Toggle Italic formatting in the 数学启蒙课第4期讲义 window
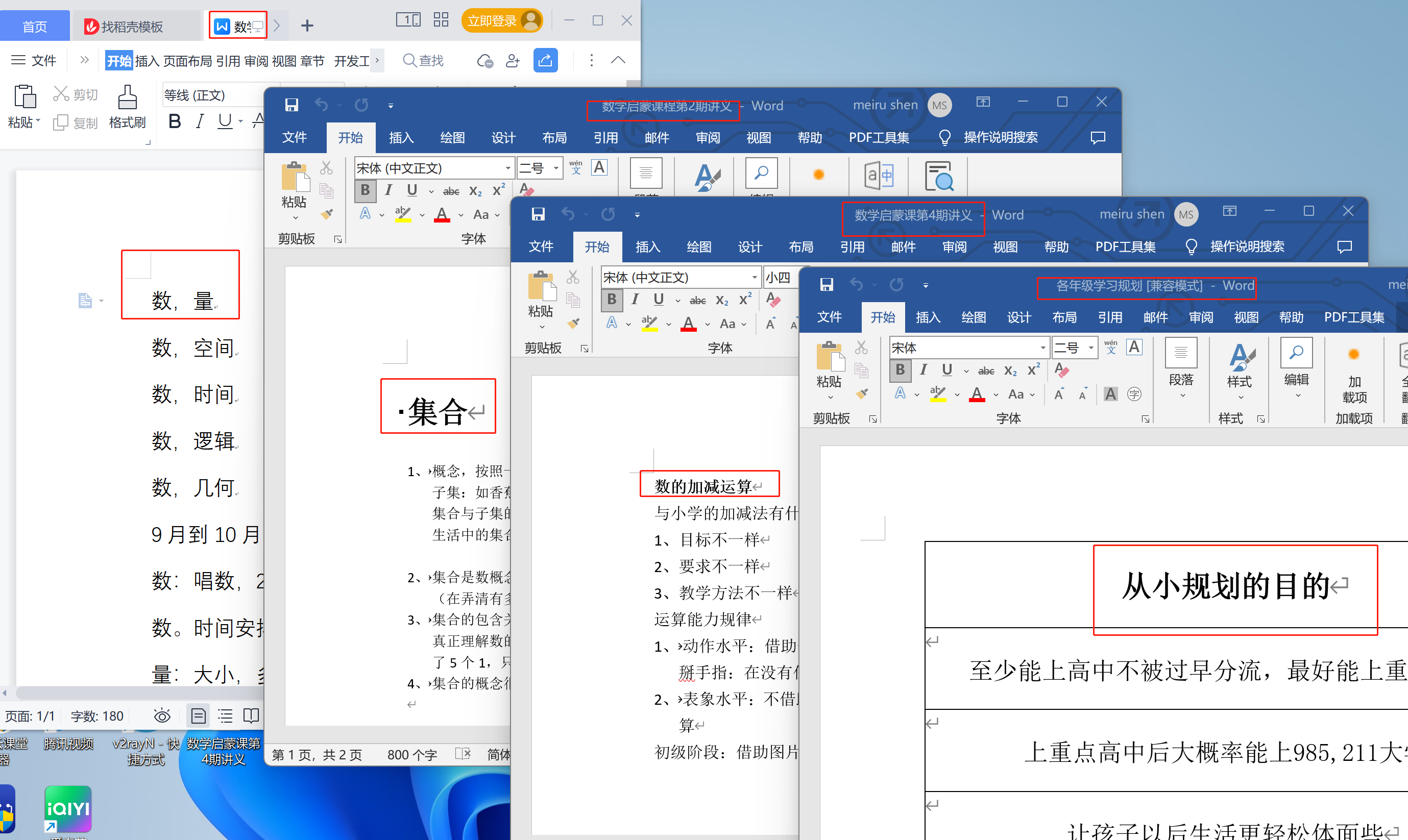This screenshot has width=1408, height=840. click(x=635, y=300)
